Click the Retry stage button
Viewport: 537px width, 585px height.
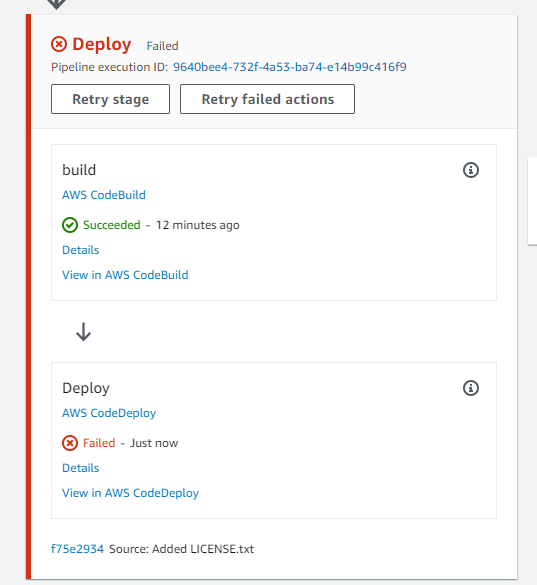pyautogui.click(x=110, y=99)
